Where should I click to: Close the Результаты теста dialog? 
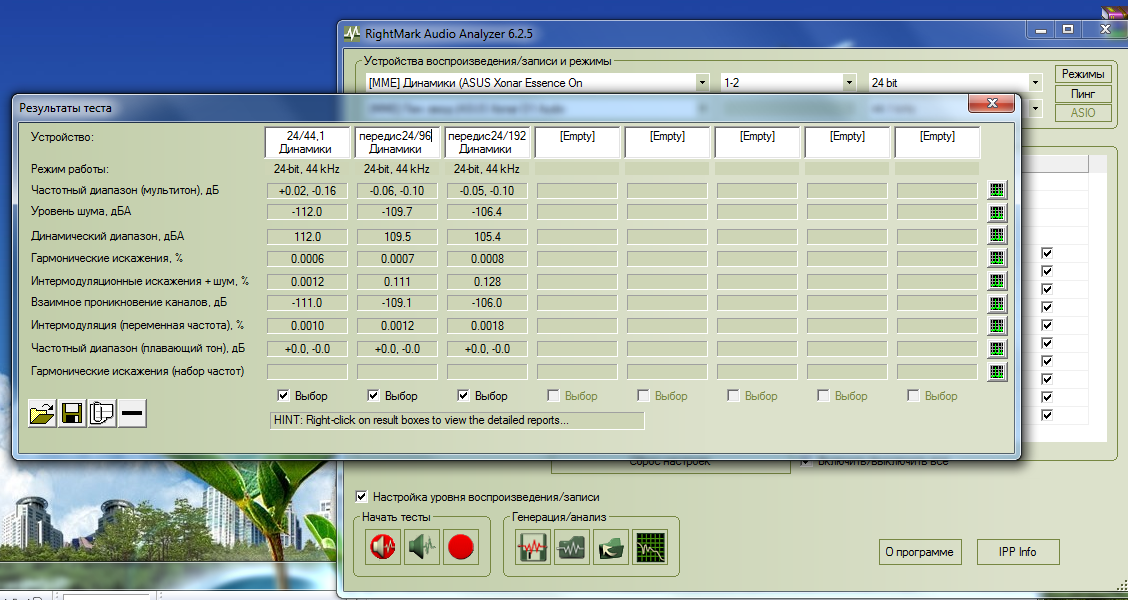[991, 103]
